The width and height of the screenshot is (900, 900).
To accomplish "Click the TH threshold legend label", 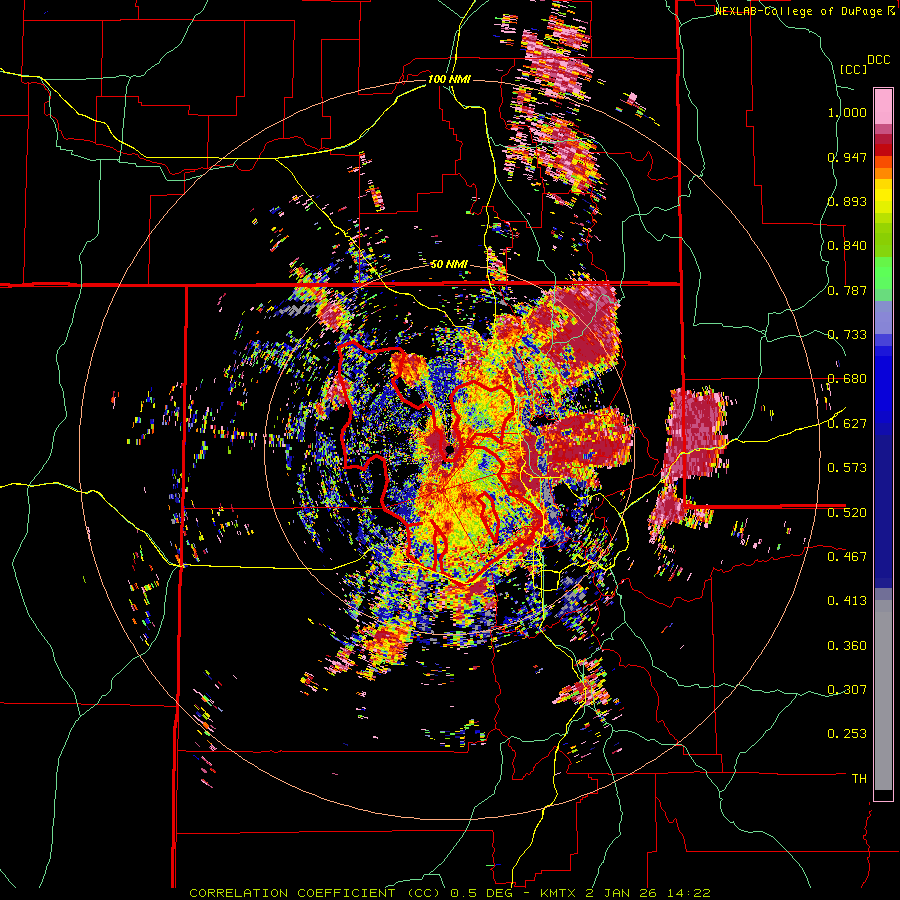I will (859, 779).
